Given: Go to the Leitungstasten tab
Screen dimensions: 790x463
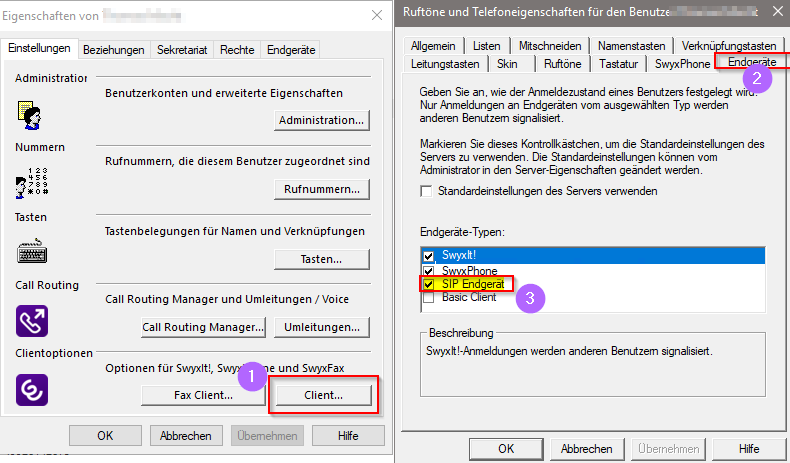Looking at the screenshot, I should point(446,64).
